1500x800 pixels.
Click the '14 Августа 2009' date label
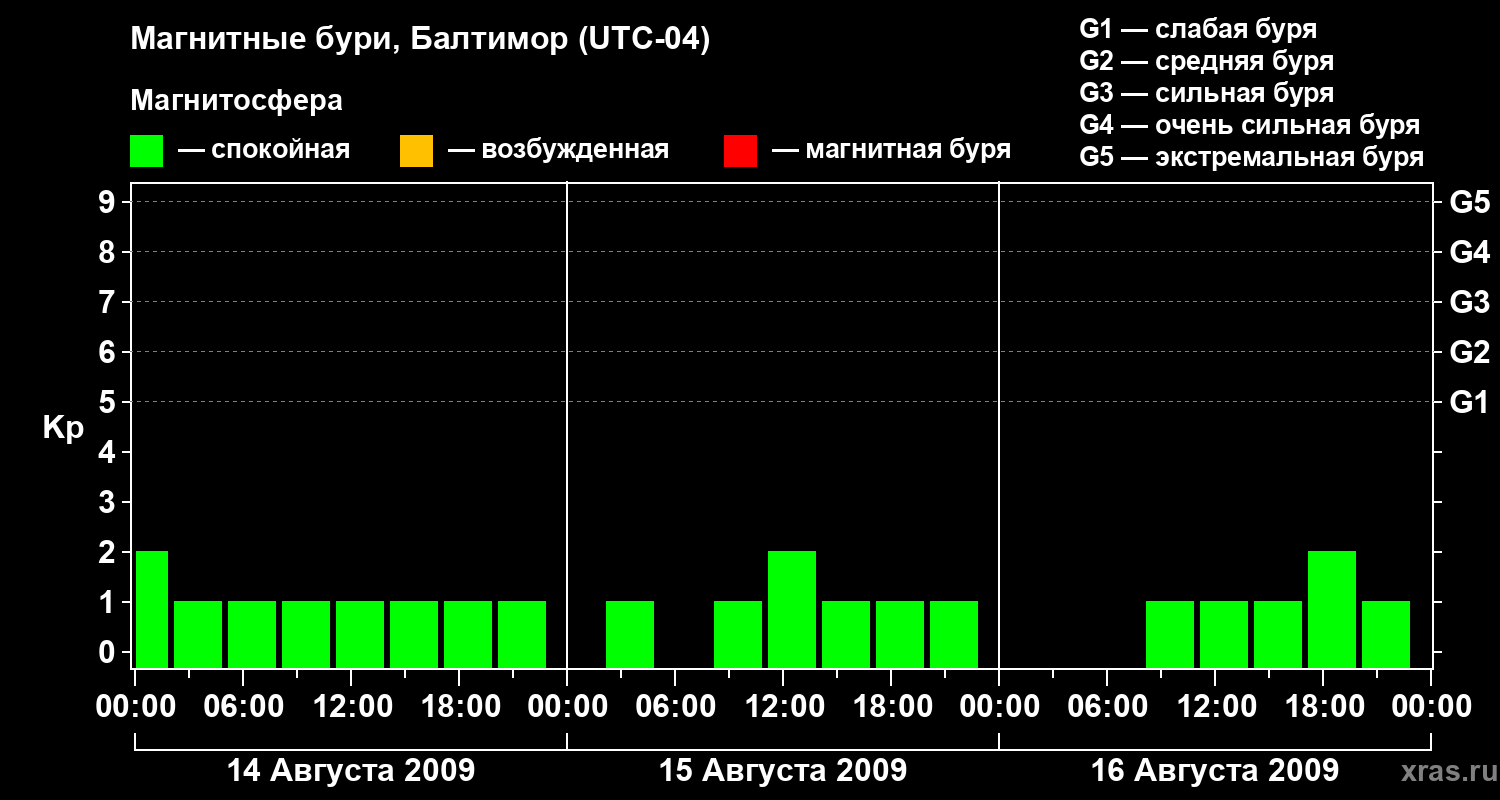click(x=351, y=771)
